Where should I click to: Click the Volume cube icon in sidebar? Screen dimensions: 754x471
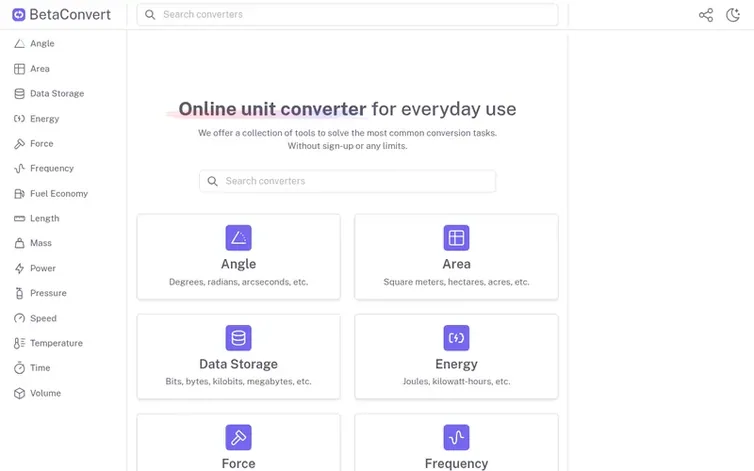[19, 393]
